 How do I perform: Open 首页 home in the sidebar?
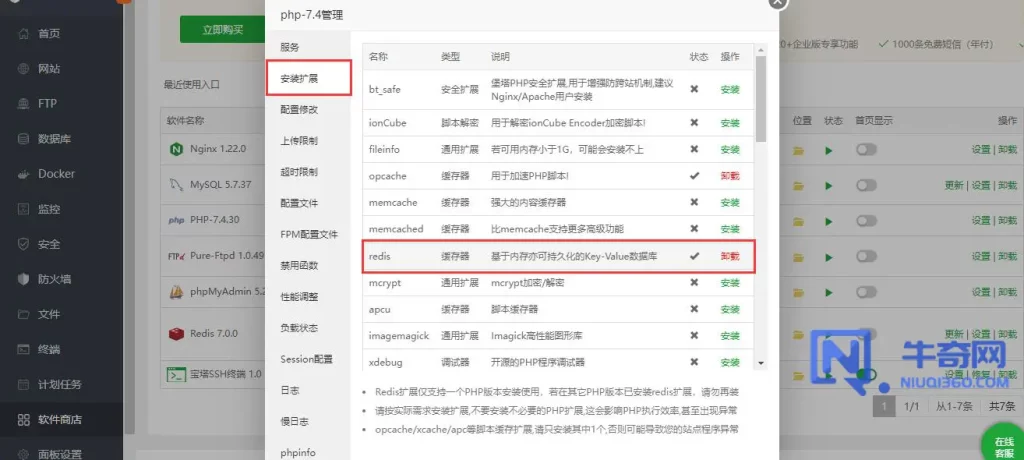coord(48,33)
